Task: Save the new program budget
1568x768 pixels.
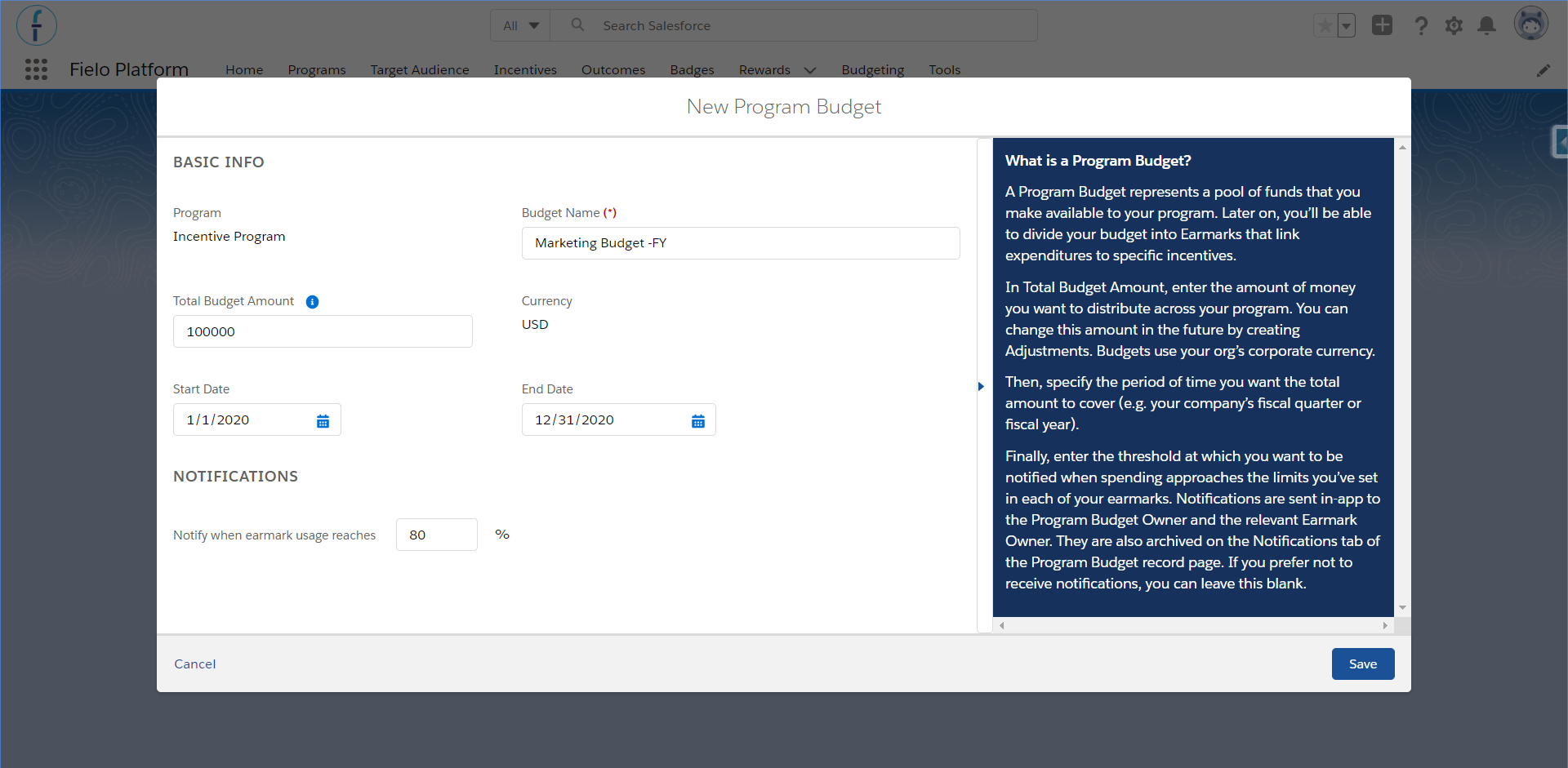Action: 1363,664
